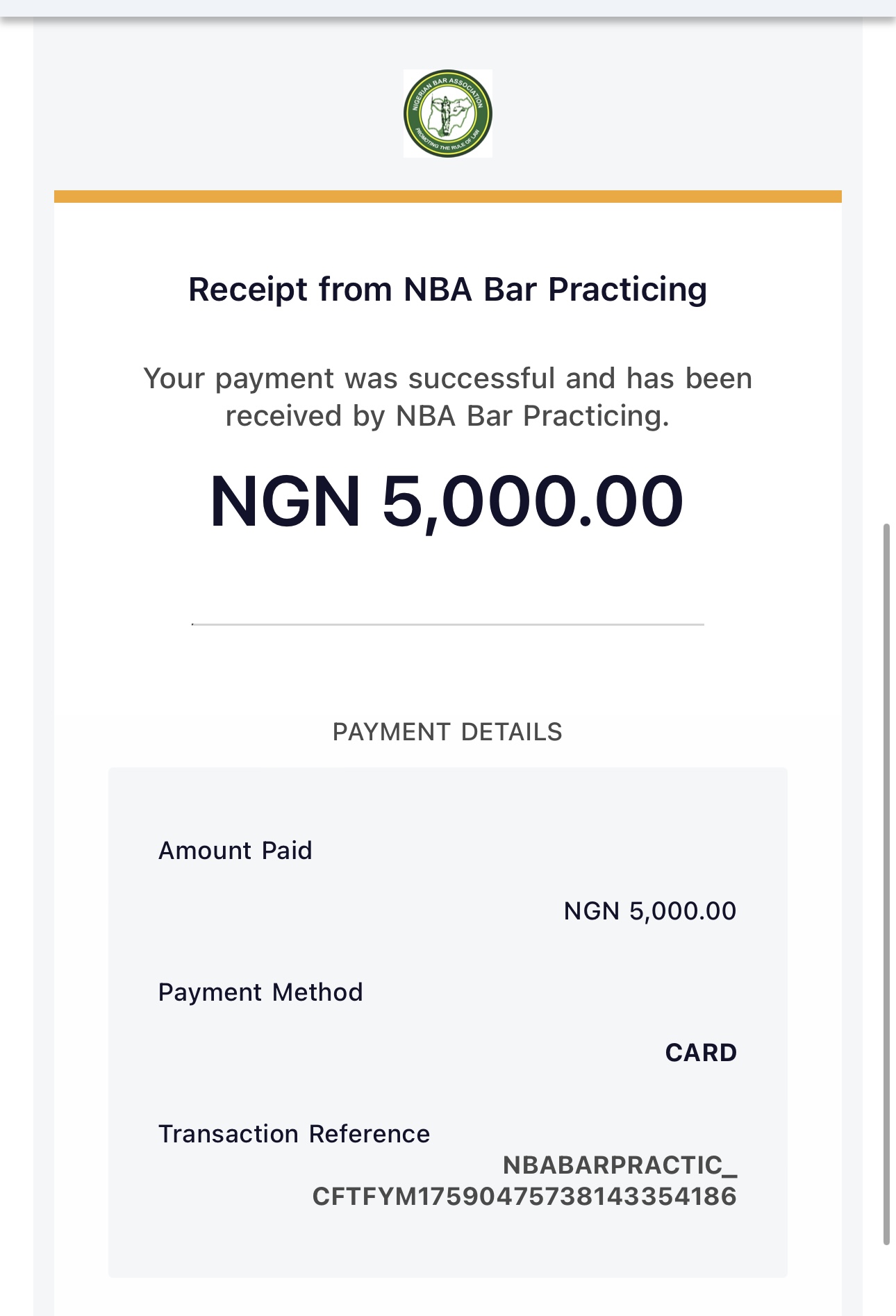The image size is (896, 1316).
Task: Click the thin divider line under total
Action: pos(447,624)
